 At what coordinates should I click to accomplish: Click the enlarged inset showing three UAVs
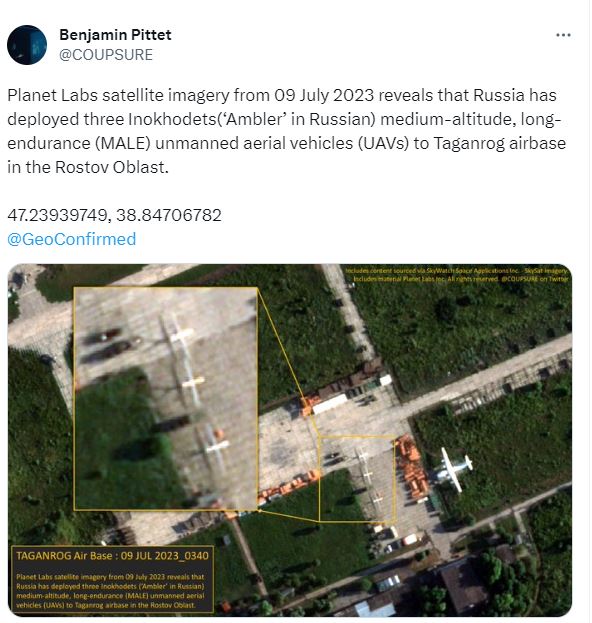point(166,399)
